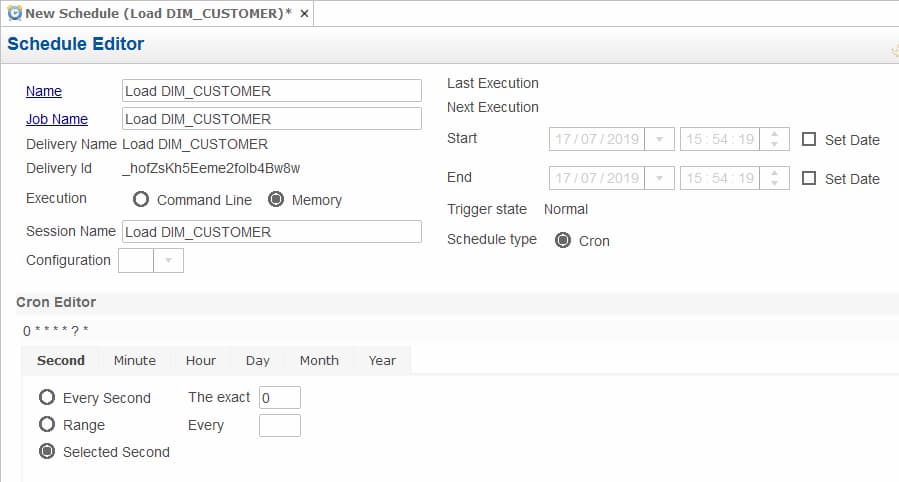The height and width of the screenshot is (482, 899).
Task: Decrease End time with down spinner arrow
Action: [775, 183]
